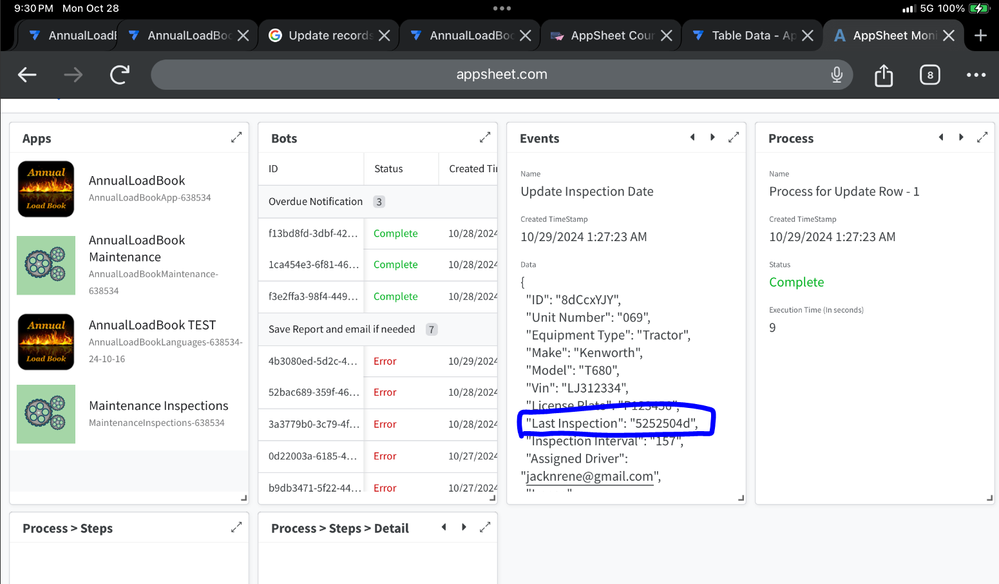This screenshot has height=584, width=999.
Task: Open the browser more options menu
Action: pyautogui.click(x=975, y=75)
